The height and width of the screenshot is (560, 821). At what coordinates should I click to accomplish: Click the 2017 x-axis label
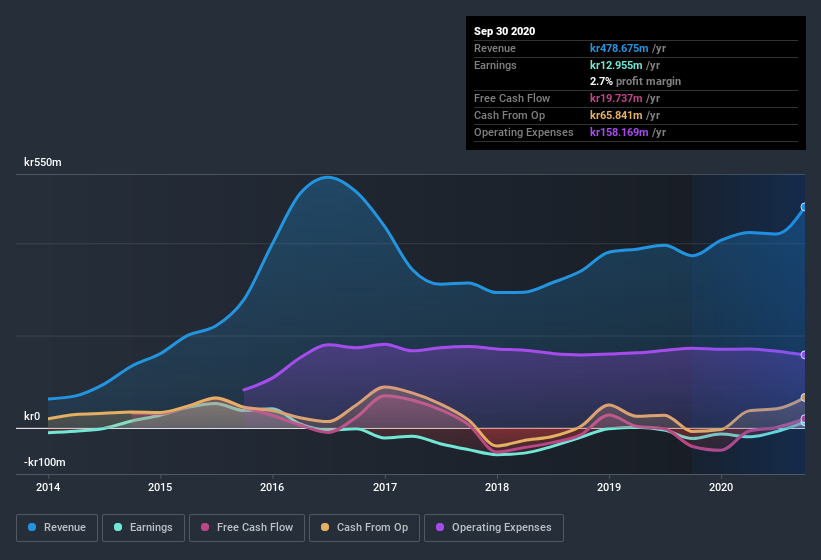pyautogui.click(x=385, y=487)
